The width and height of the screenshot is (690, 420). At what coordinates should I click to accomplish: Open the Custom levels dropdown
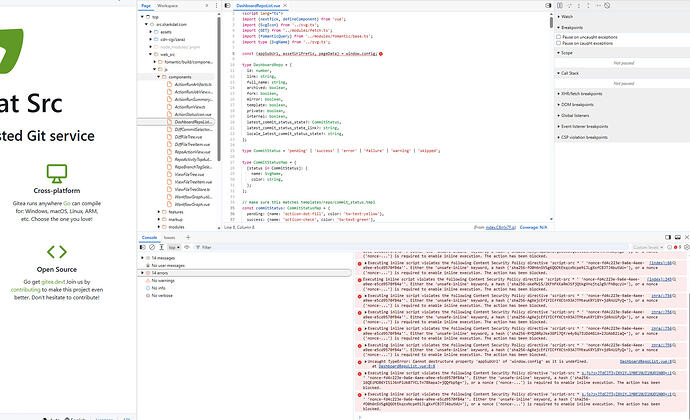pyautogui.click(x=647, y=247)
